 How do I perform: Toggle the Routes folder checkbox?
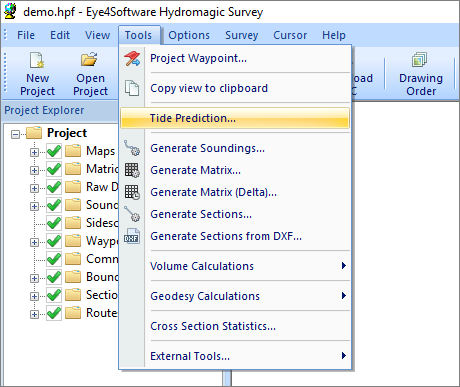click(x=54, y=313)
